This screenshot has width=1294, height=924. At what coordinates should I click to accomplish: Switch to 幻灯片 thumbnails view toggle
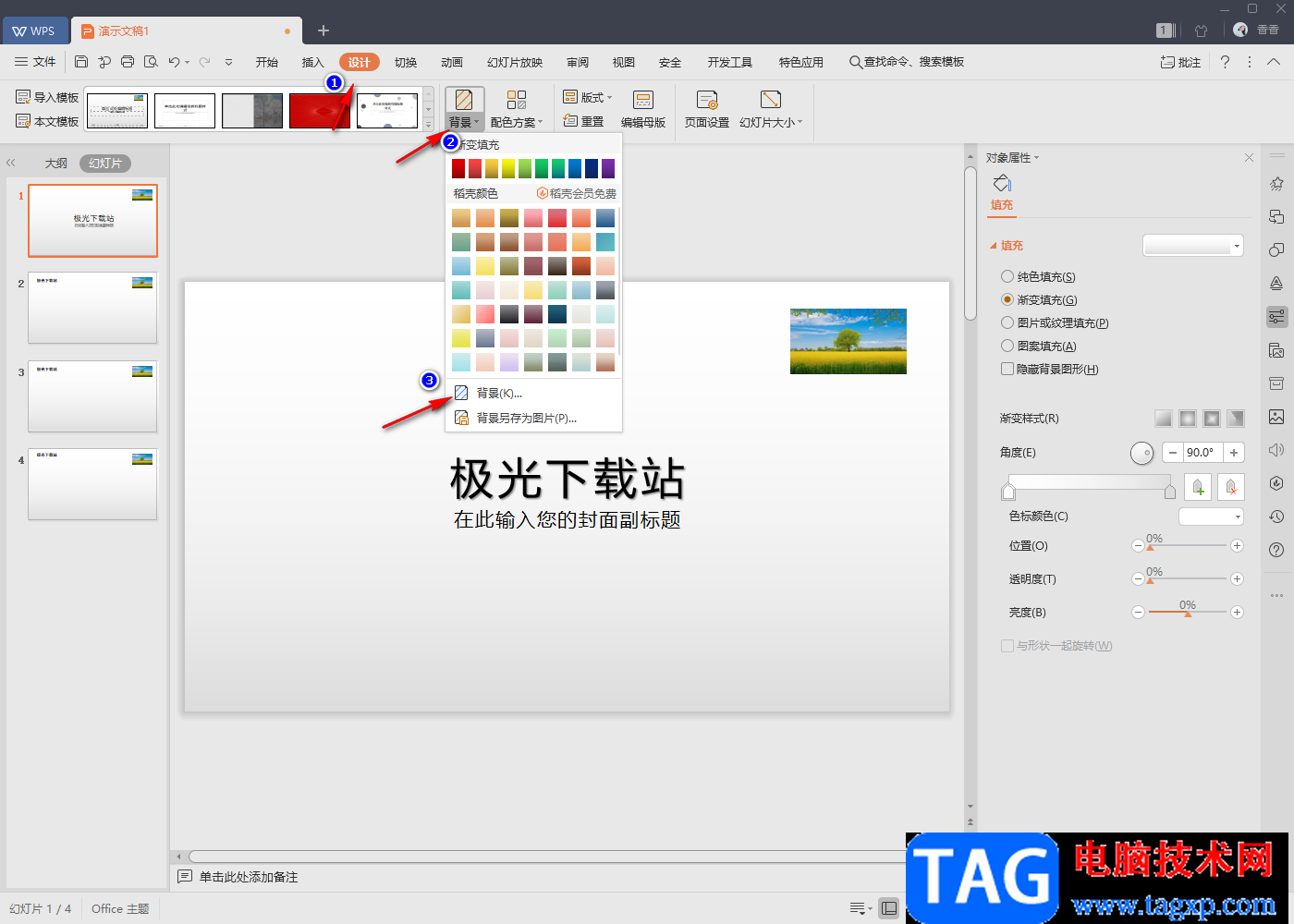click(105, 163)
